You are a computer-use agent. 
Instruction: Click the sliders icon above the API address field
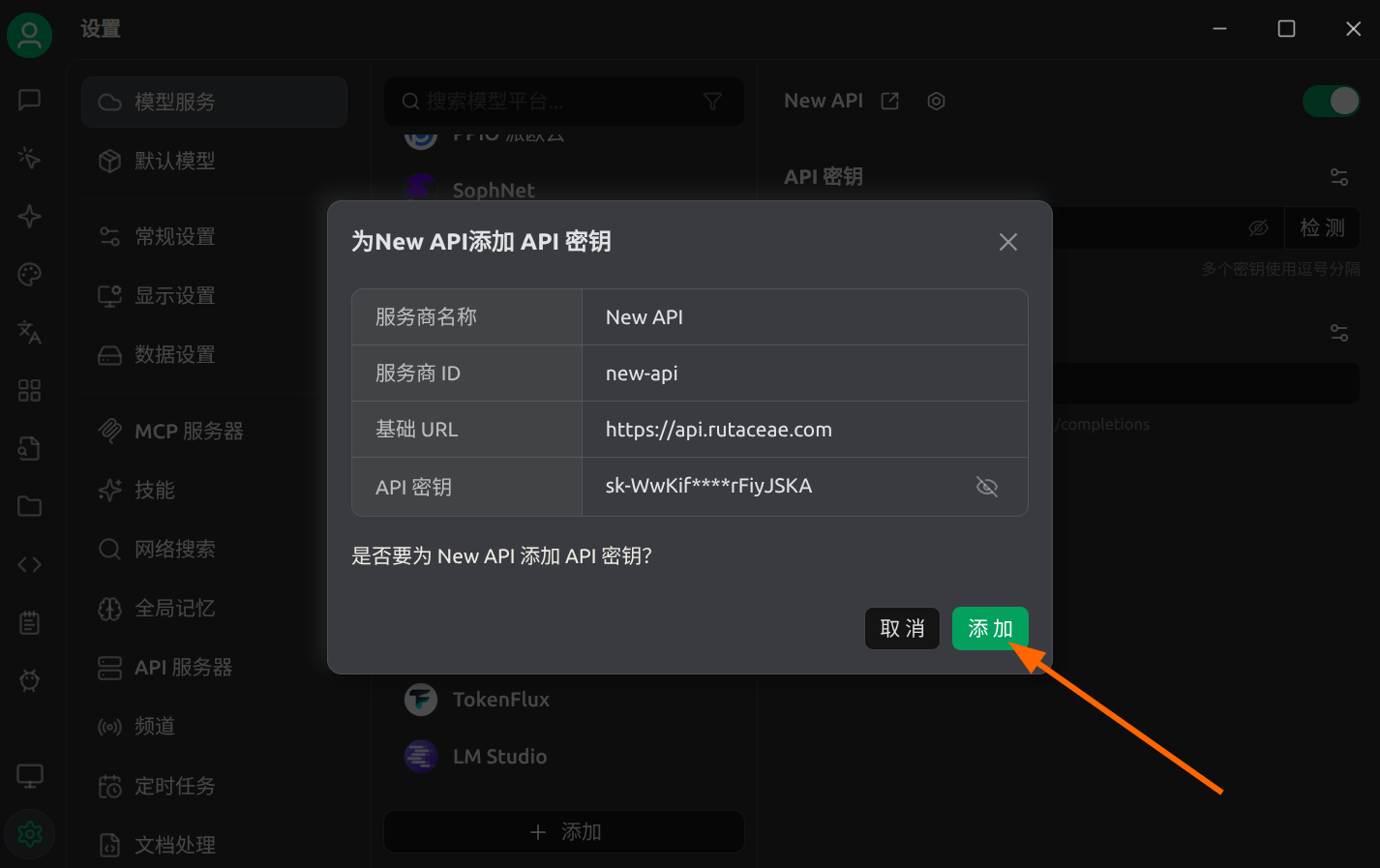(1339, 333)
